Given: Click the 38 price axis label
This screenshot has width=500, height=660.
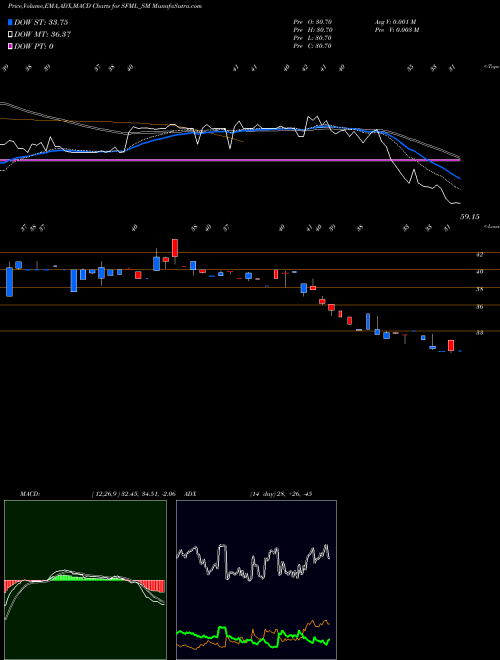Looking at the screenshot, I should pos(479,290).
